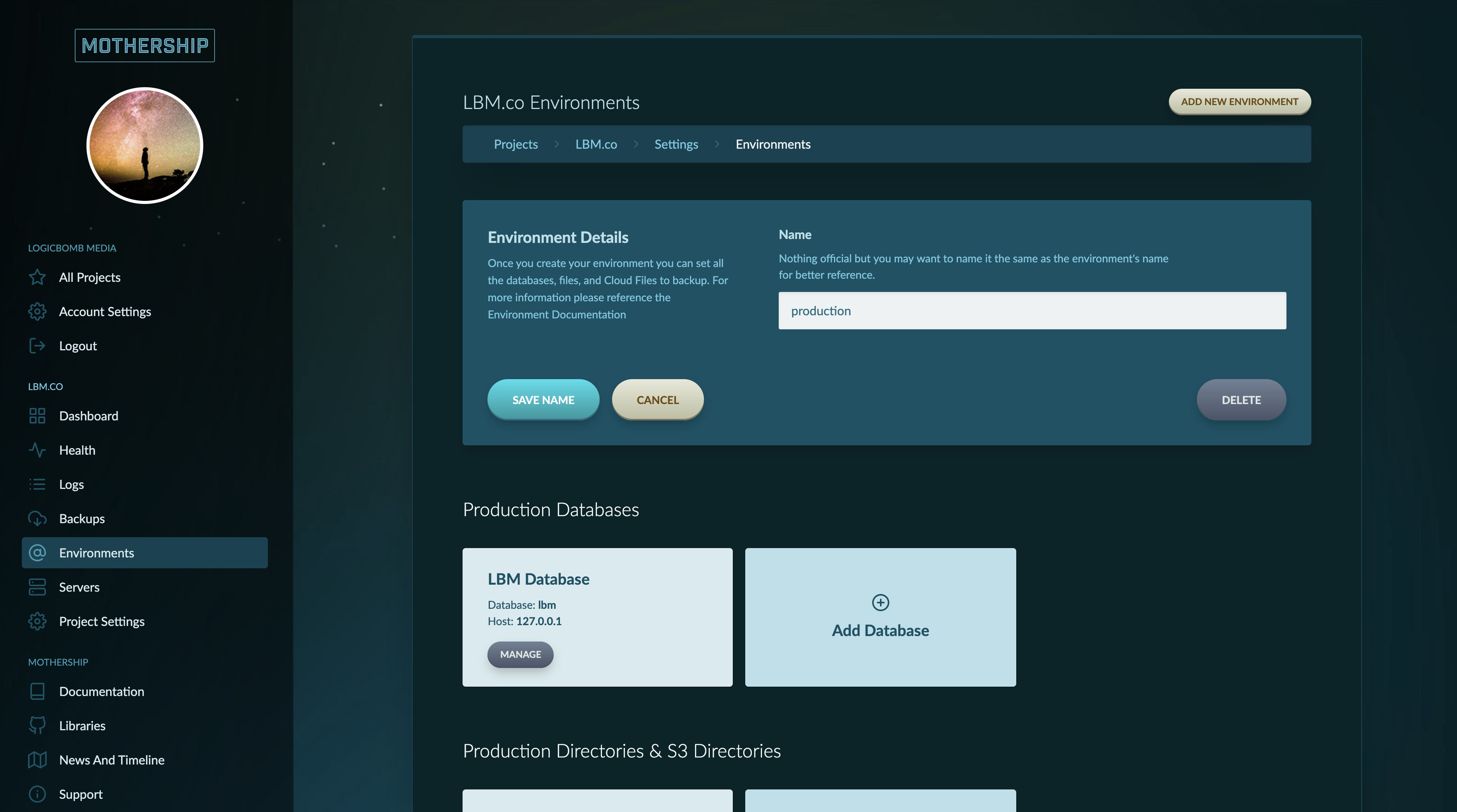Open the Environment Documentation link
Viewport: 1457px width, 812px height.
click(x=556, y=315)
